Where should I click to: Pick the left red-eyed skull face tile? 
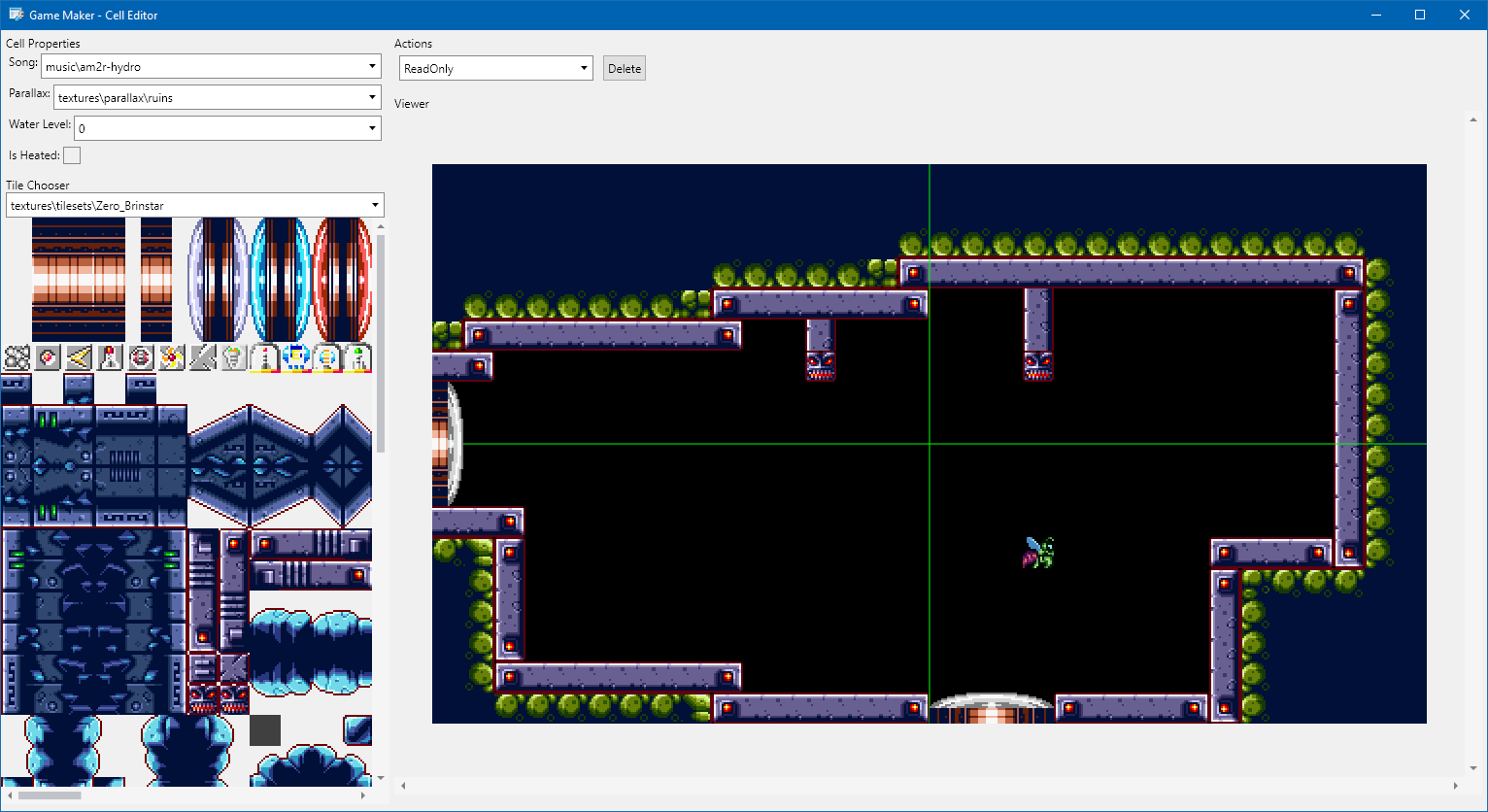click(203, 699)
